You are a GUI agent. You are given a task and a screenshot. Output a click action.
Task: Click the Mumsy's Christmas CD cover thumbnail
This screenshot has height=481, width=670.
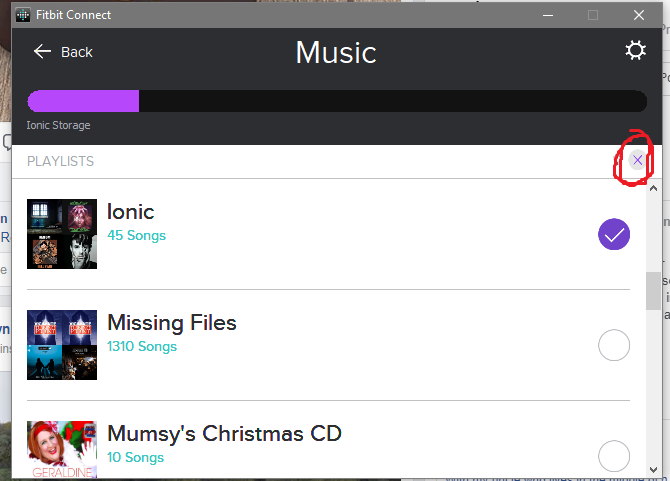[62, 450]
